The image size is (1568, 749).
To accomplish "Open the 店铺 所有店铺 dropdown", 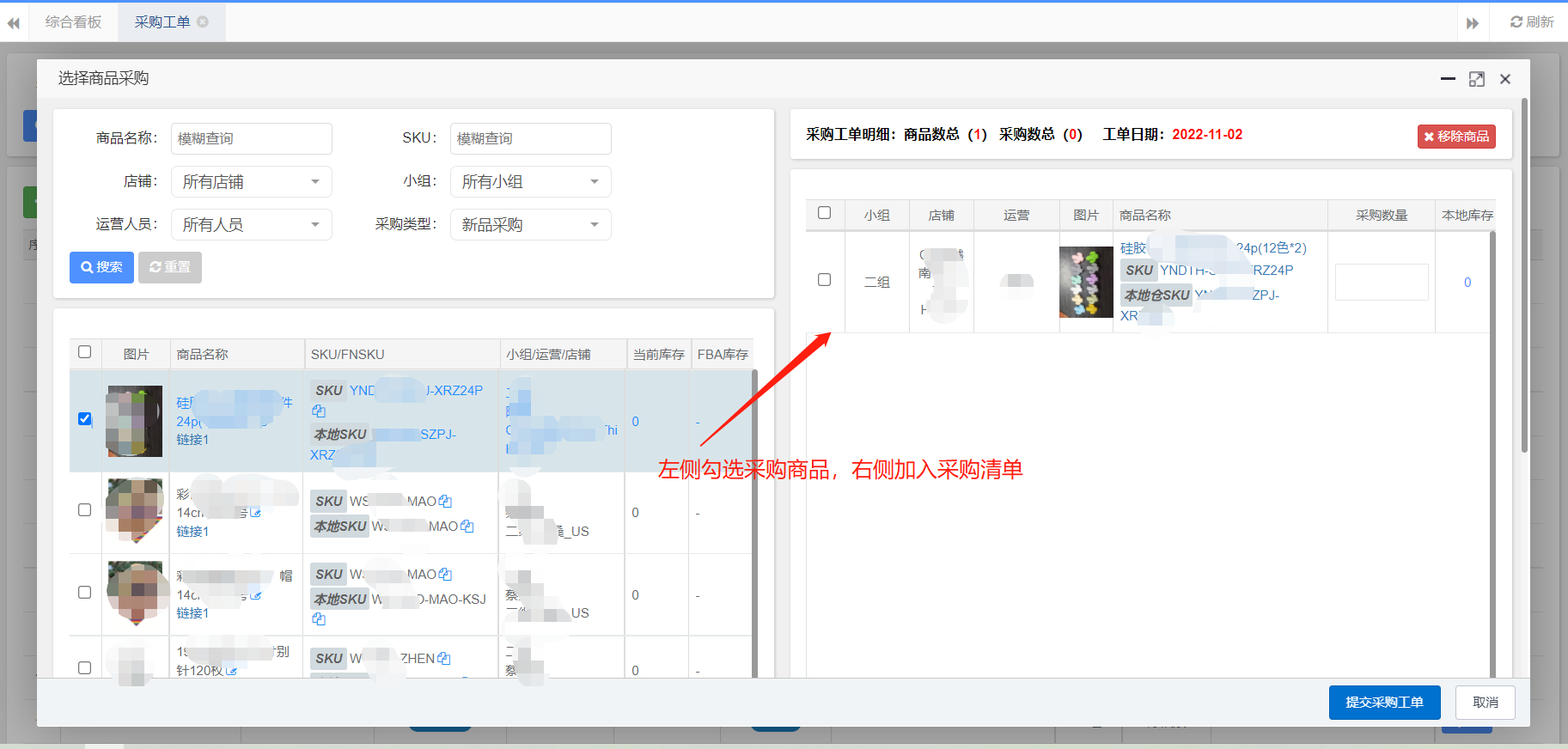I will tap(252, 182).
